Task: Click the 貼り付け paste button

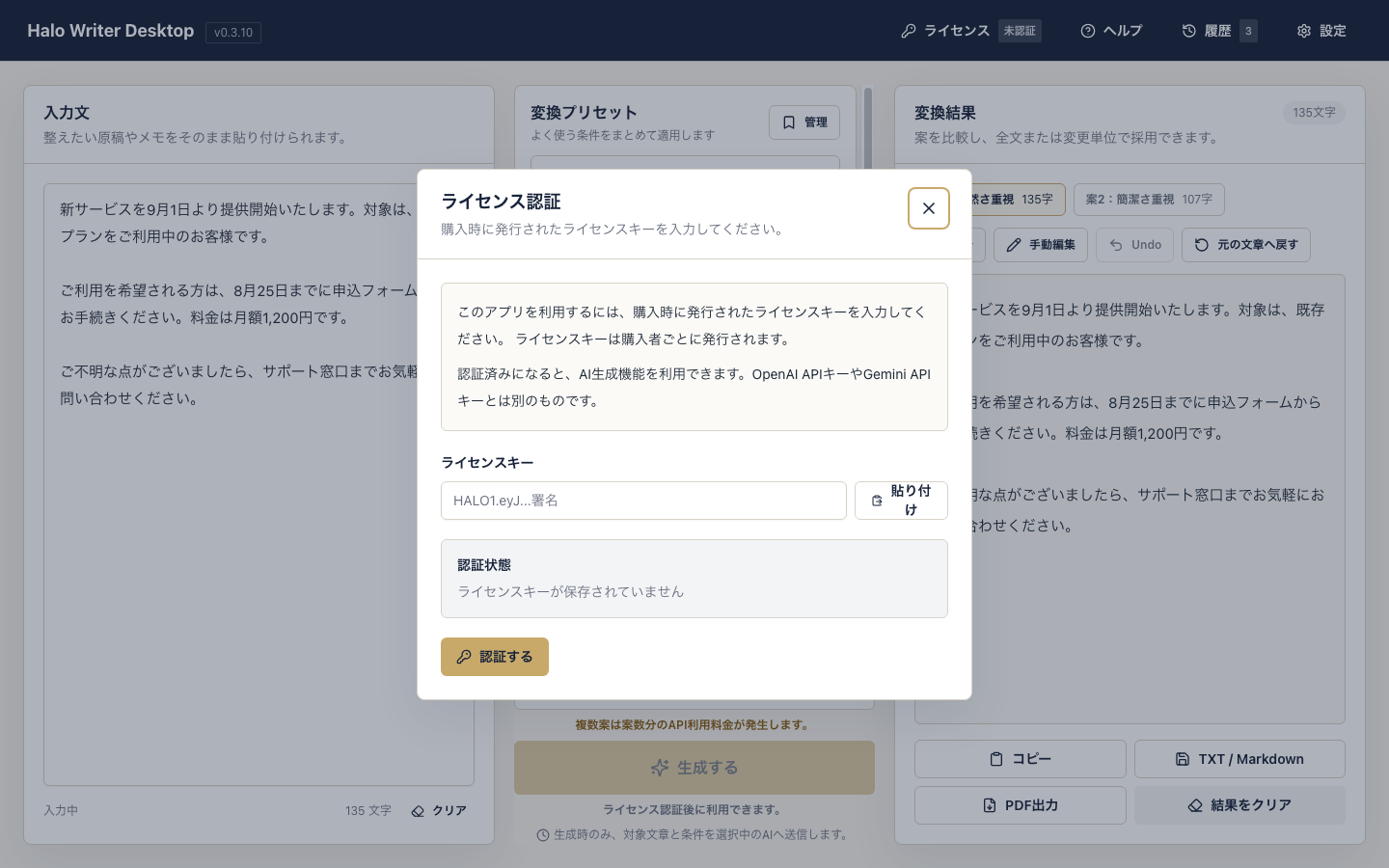Action: [901, 501]
